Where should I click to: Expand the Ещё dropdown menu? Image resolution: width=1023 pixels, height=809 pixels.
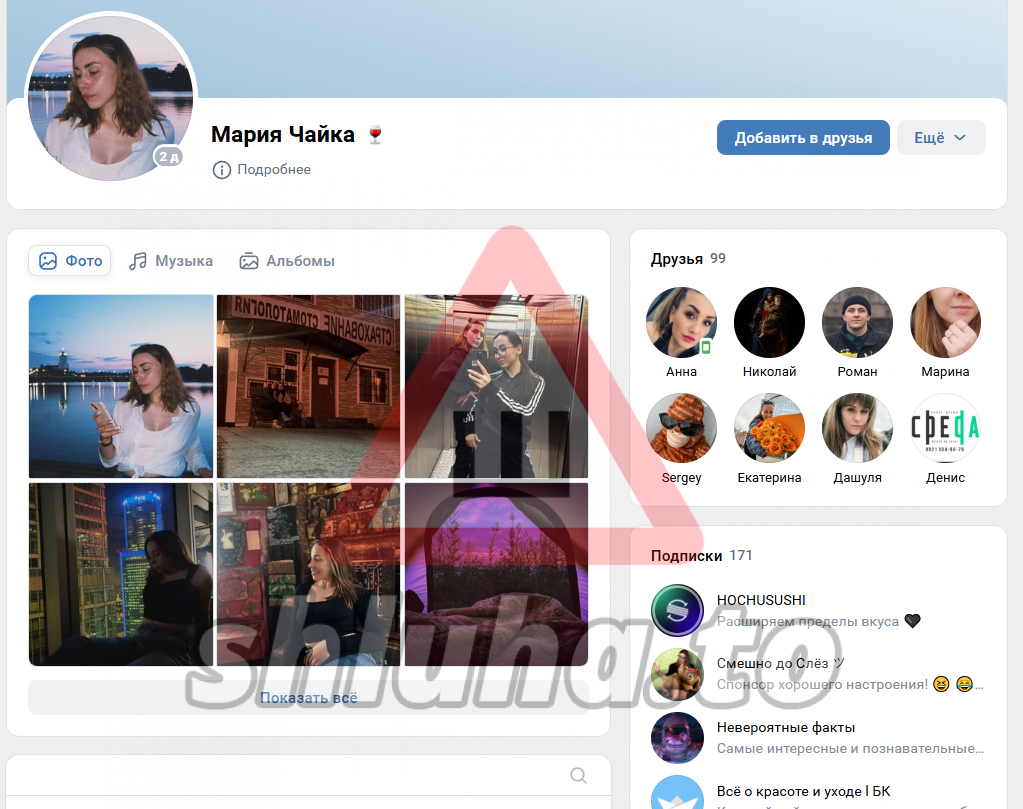pos(940,138)
